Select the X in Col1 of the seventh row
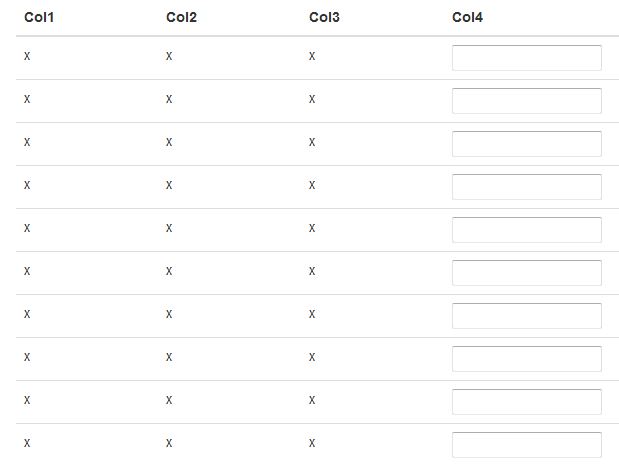619x473 pixels. click(27, 315)
